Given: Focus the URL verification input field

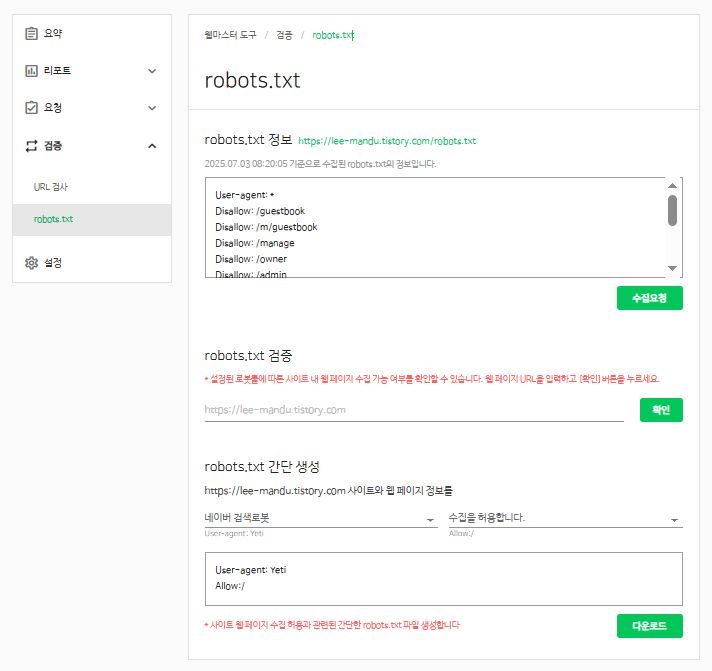Looking at the screenshot, I should (x=414, y=410).
